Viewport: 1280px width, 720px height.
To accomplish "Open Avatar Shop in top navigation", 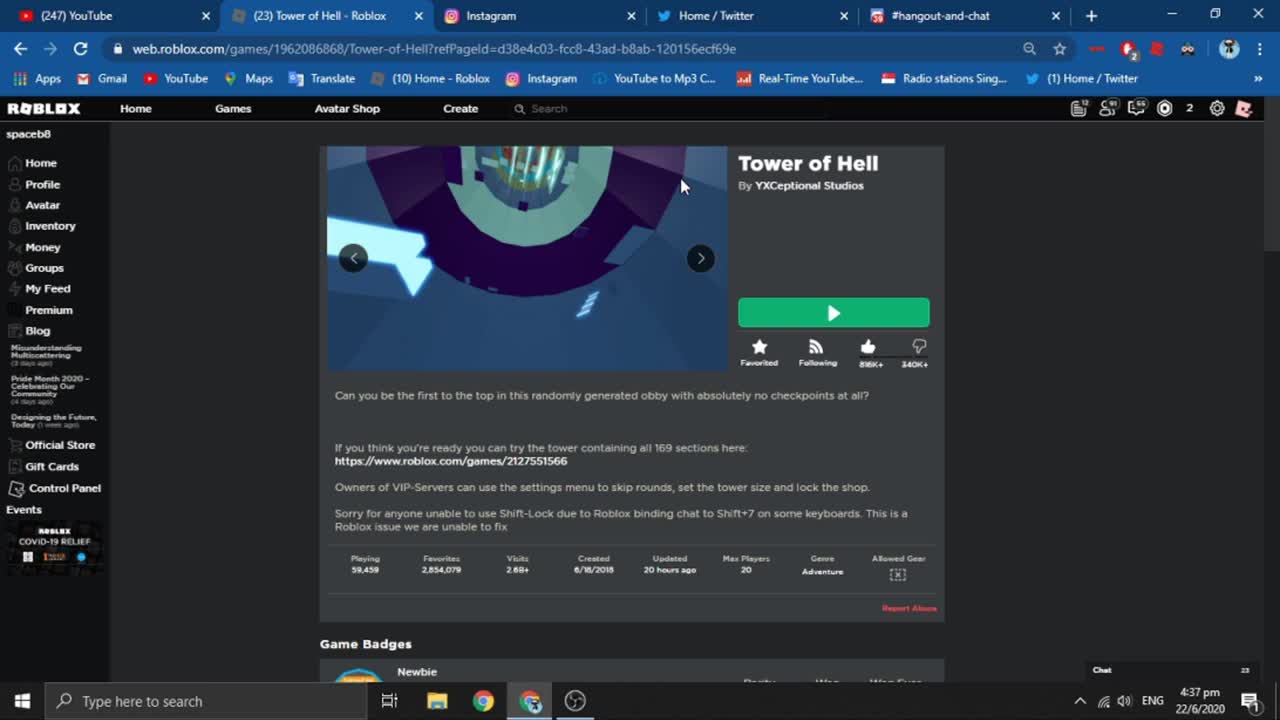I will [x=347, y=109].
